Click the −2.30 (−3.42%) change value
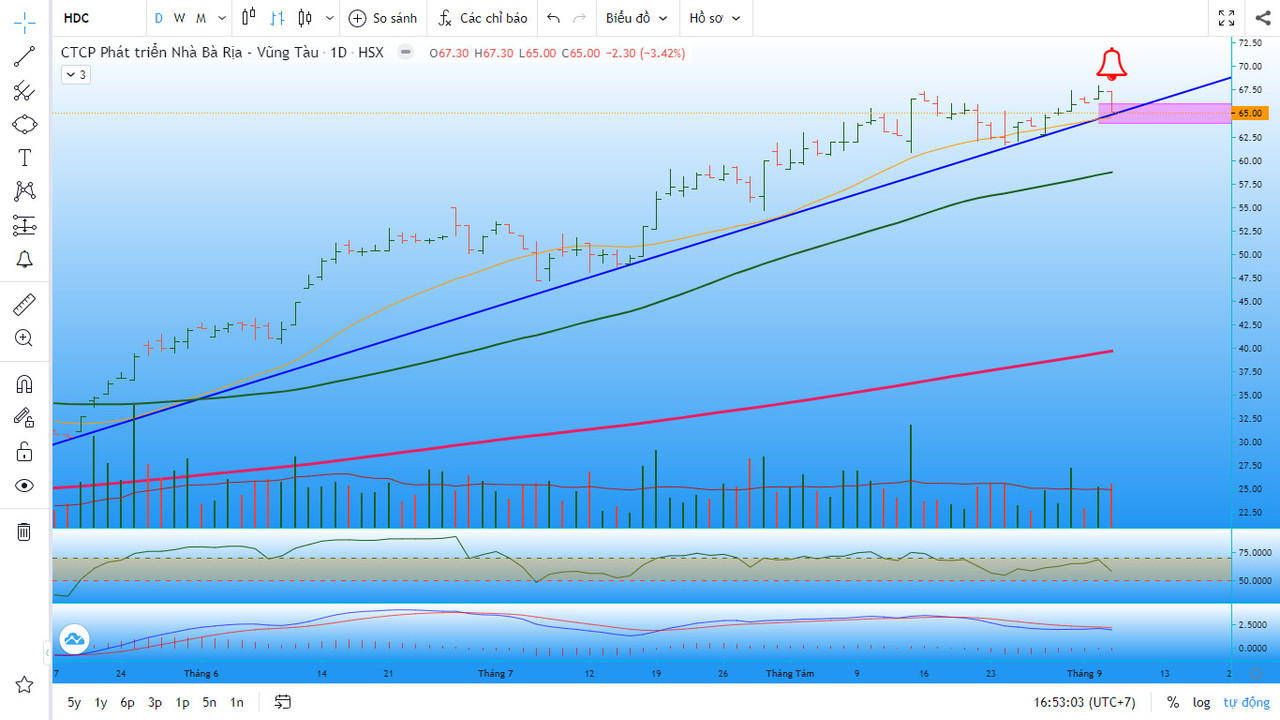 pyautogui.click(x=646, y=53)
